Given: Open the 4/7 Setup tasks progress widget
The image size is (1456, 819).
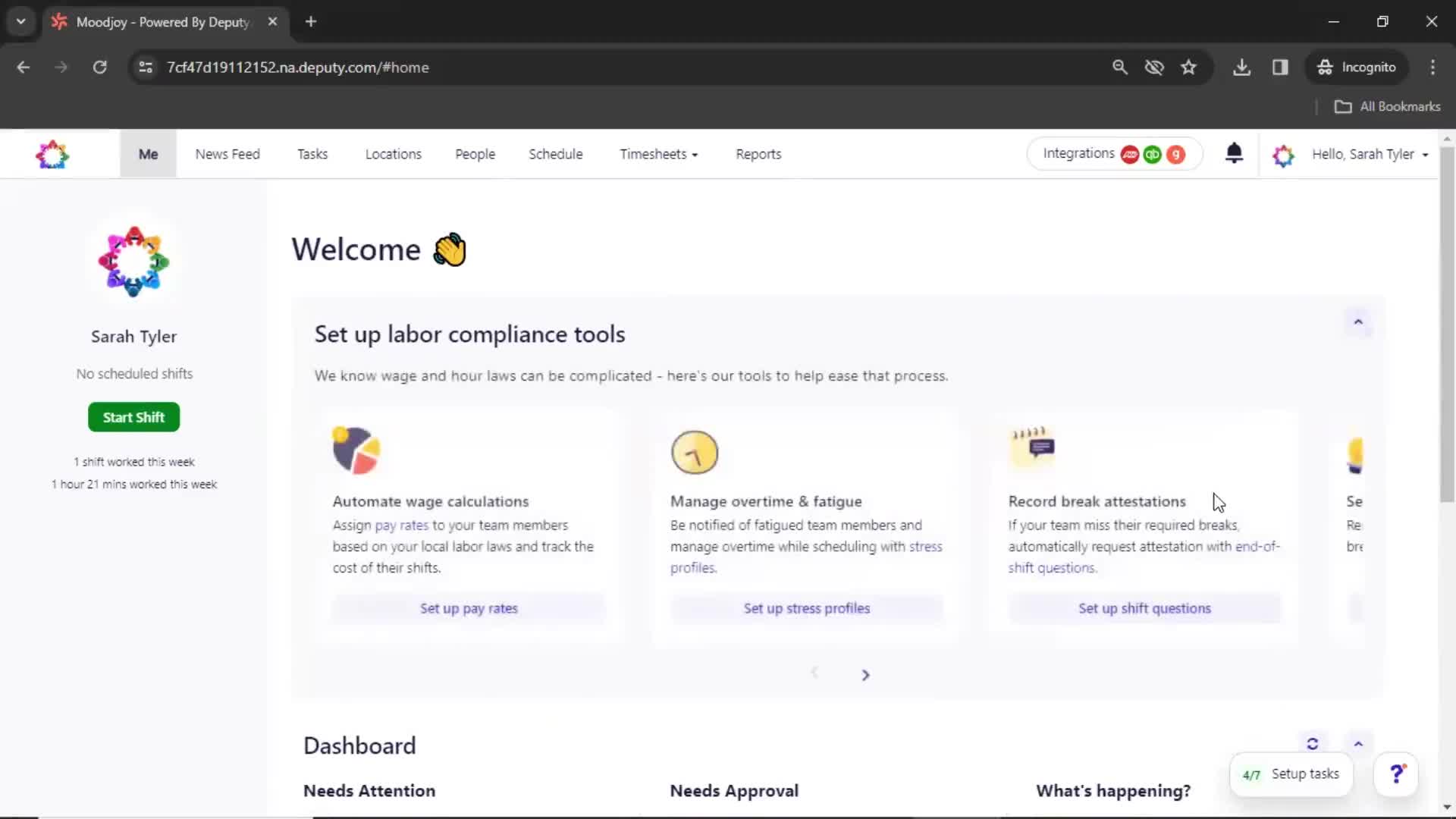Looking at the screenshot, I should tap(1291, 774).
